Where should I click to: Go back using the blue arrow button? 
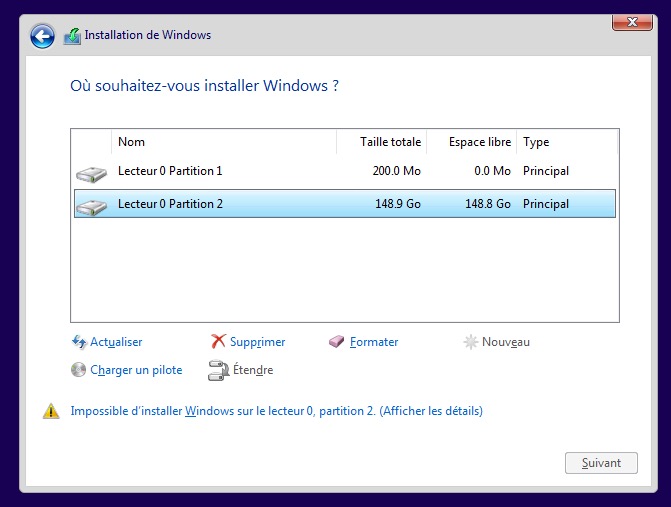[x=42, y=36]
